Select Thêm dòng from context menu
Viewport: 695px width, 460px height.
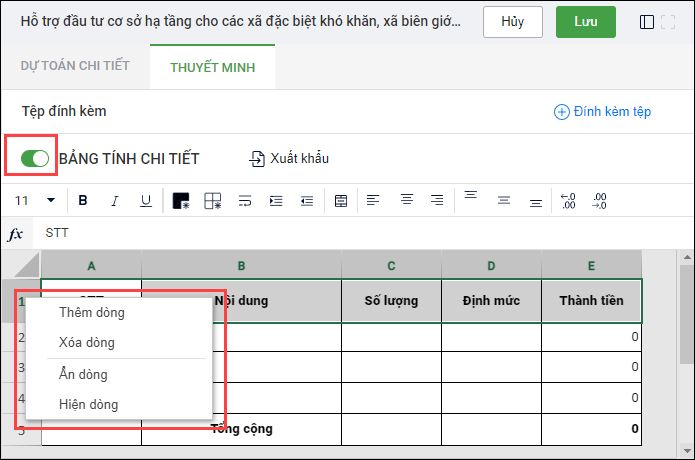[92, 312]
